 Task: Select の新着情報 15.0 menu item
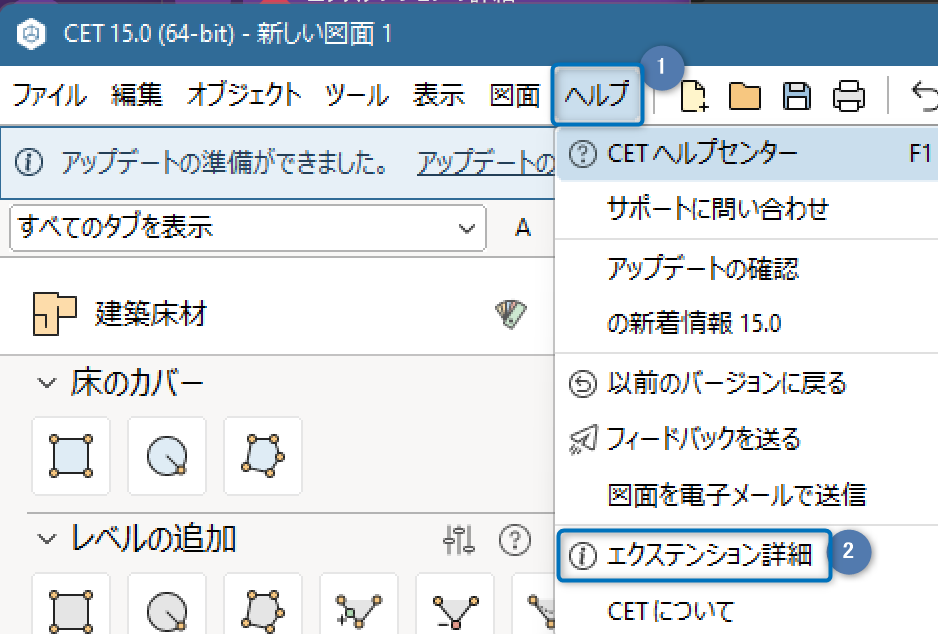point(748,323)
